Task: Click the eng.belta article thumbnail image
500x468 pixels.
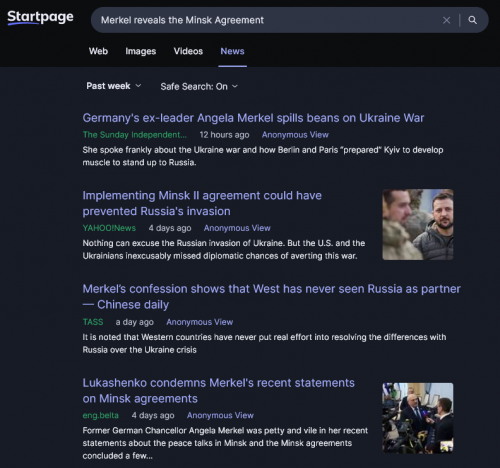Action: [x=418, y=418]
